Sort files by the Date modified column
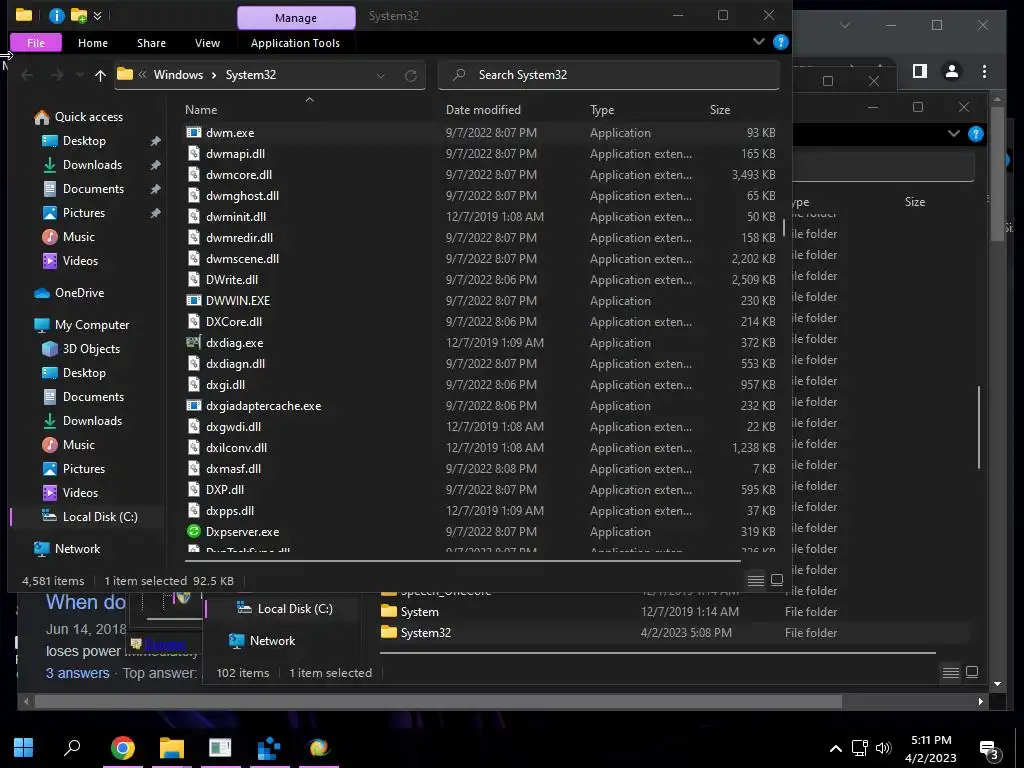This screenshot has height=768, width=1024. point(483,110)
